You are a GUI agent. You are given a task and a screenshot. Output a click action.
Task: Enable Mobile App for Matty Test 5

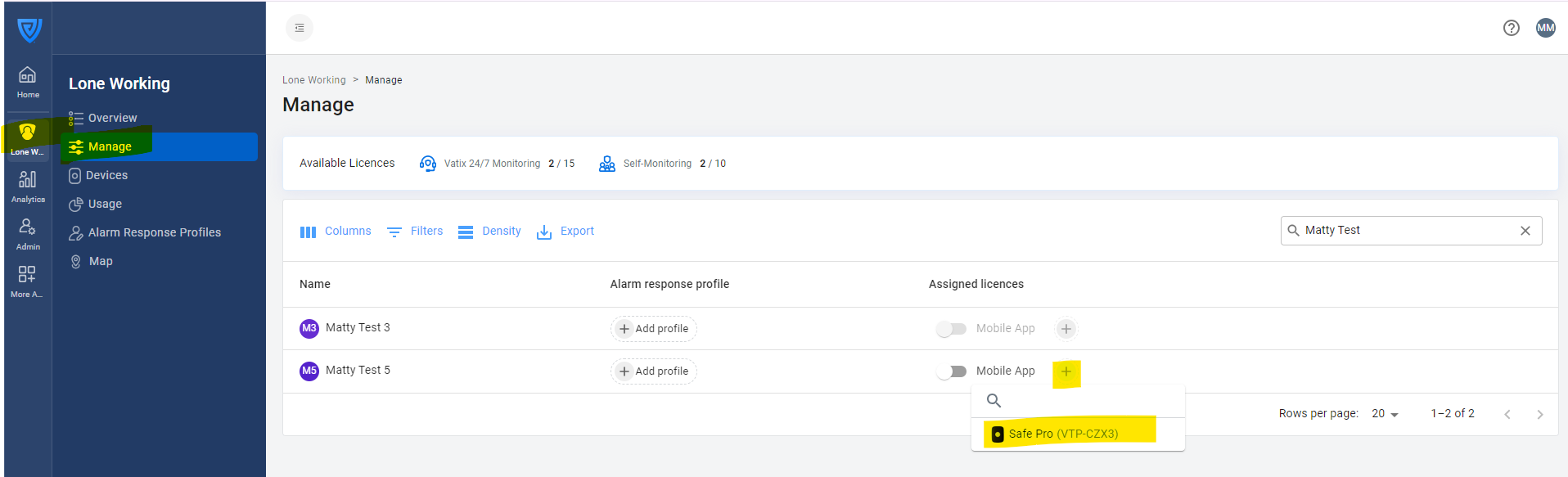(951, 371)
